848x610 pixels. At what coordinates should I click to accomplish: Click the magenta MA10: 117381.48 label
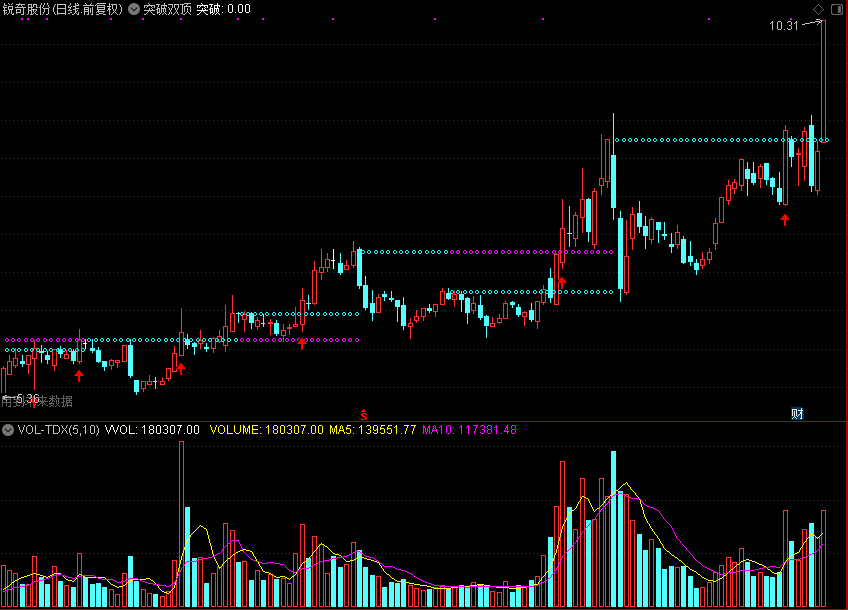(469, 430)
